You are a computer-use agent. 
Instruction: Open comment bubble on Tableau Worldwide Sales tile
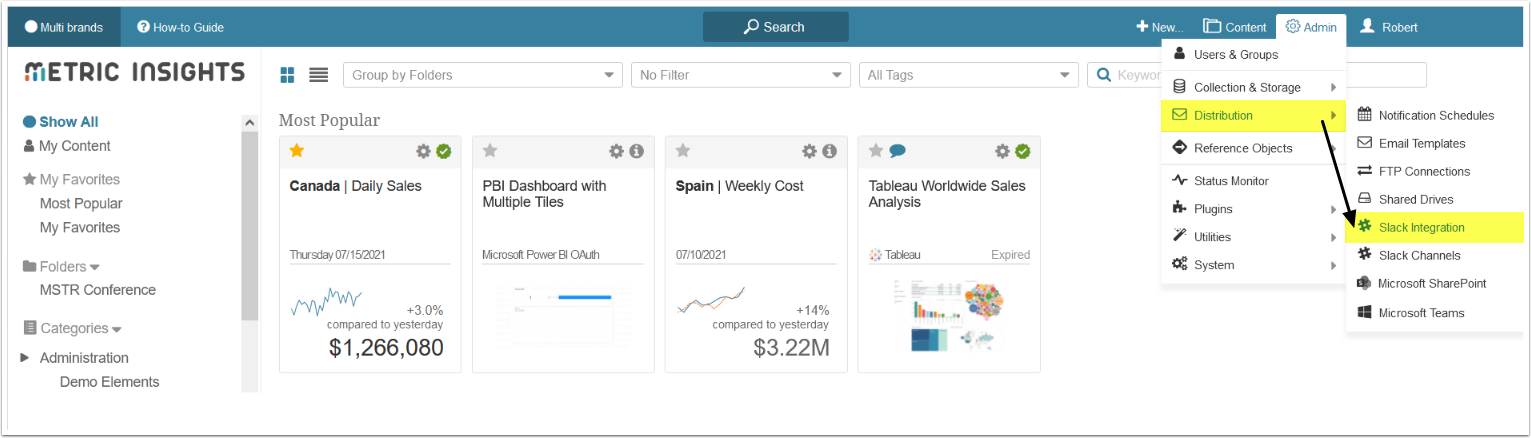[x=897, y=151]
